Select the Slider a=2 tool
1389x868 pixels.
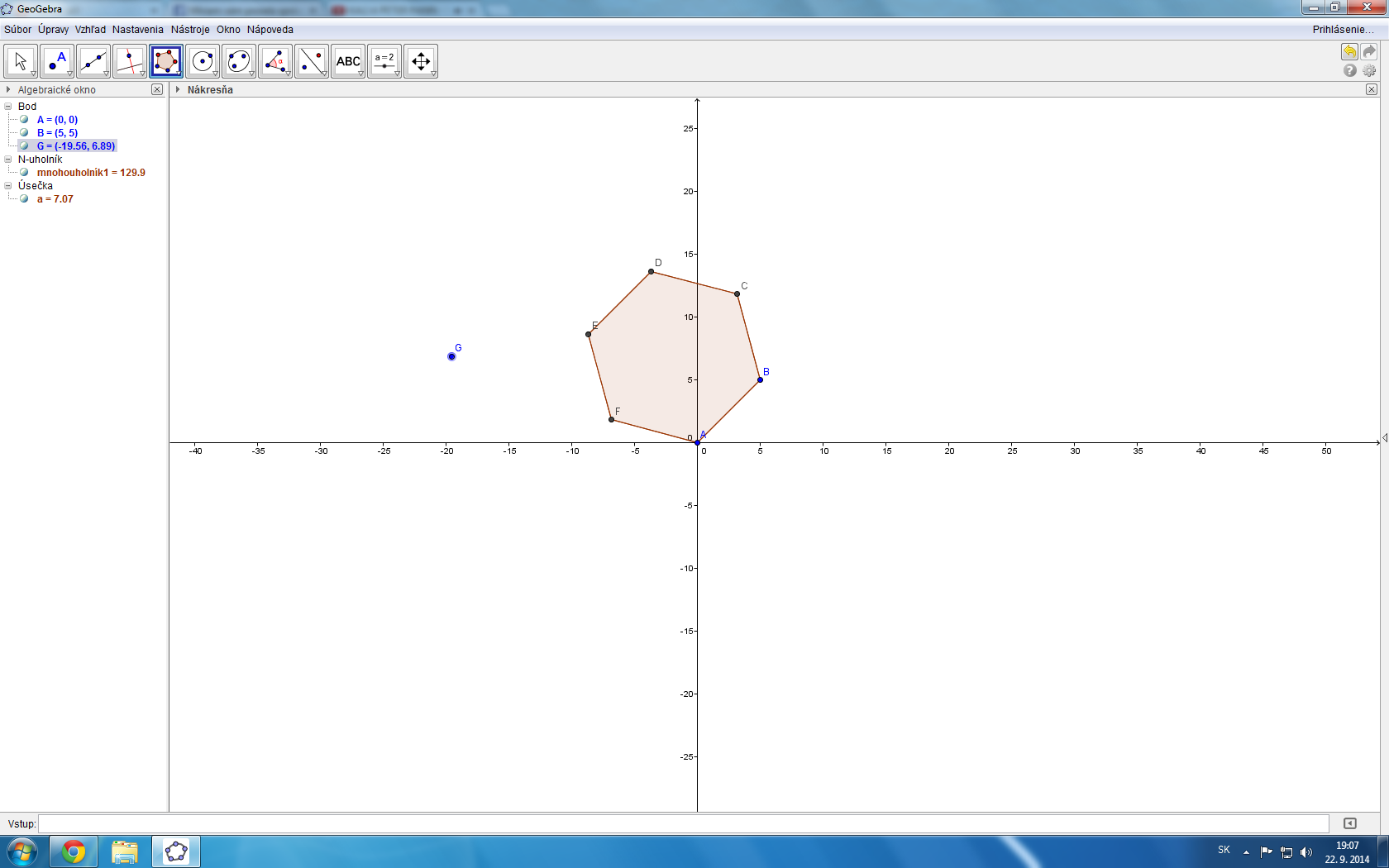pyautogui.click(x=384, y=61)
